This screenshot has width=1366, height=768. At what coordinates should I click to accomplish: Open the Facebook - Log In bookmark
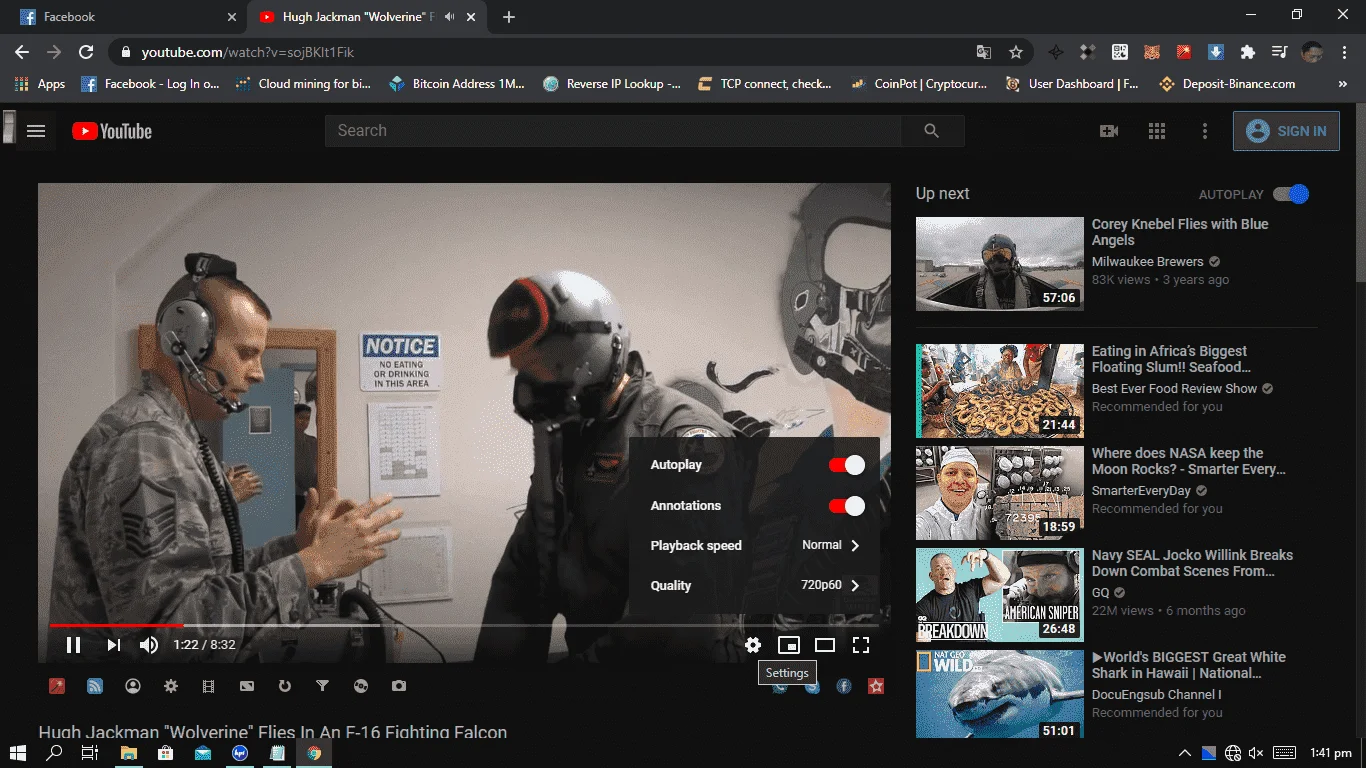[x=150, y=84]
